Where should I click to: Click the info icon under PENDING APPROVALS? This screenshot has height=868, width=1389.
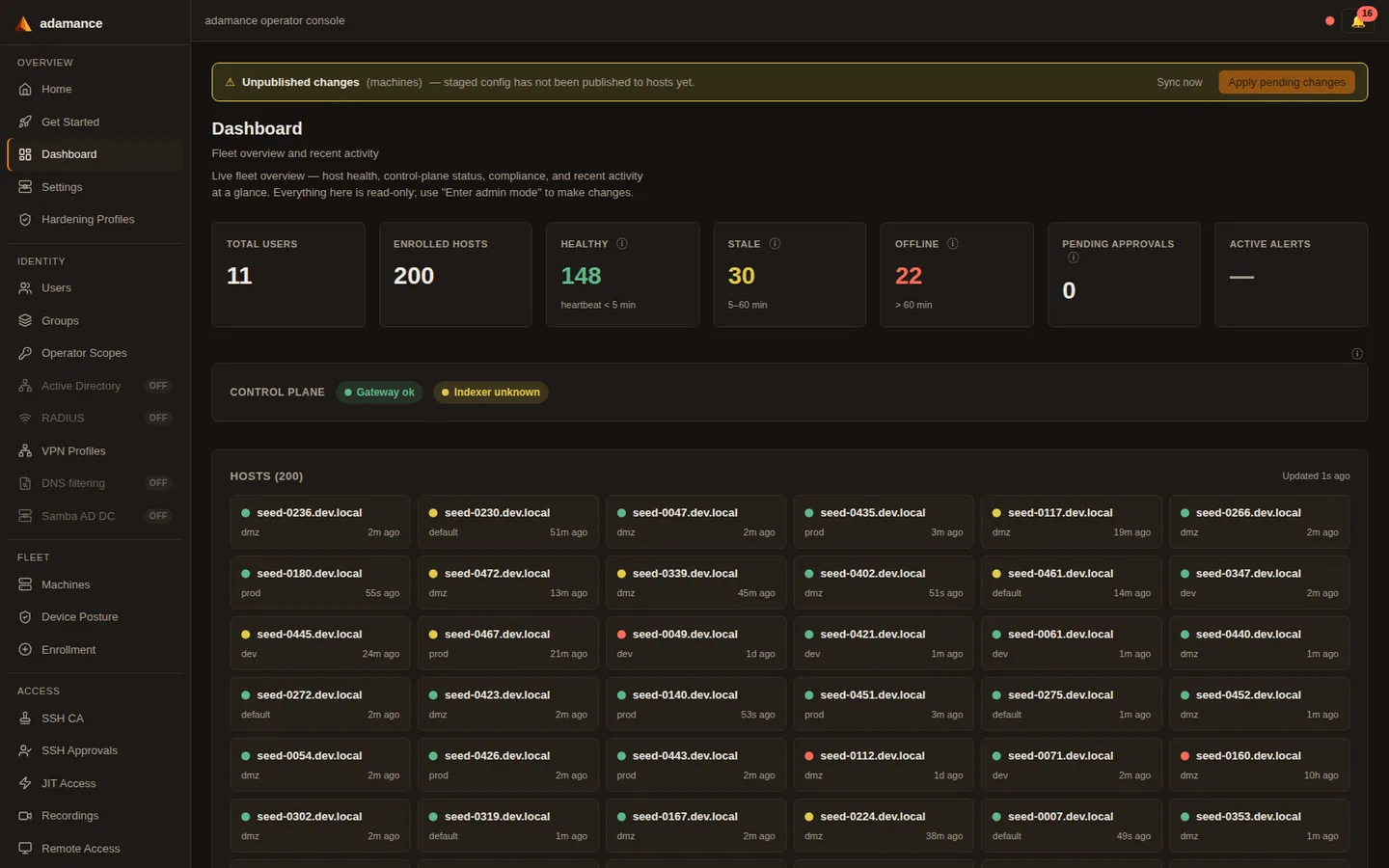1074,258
